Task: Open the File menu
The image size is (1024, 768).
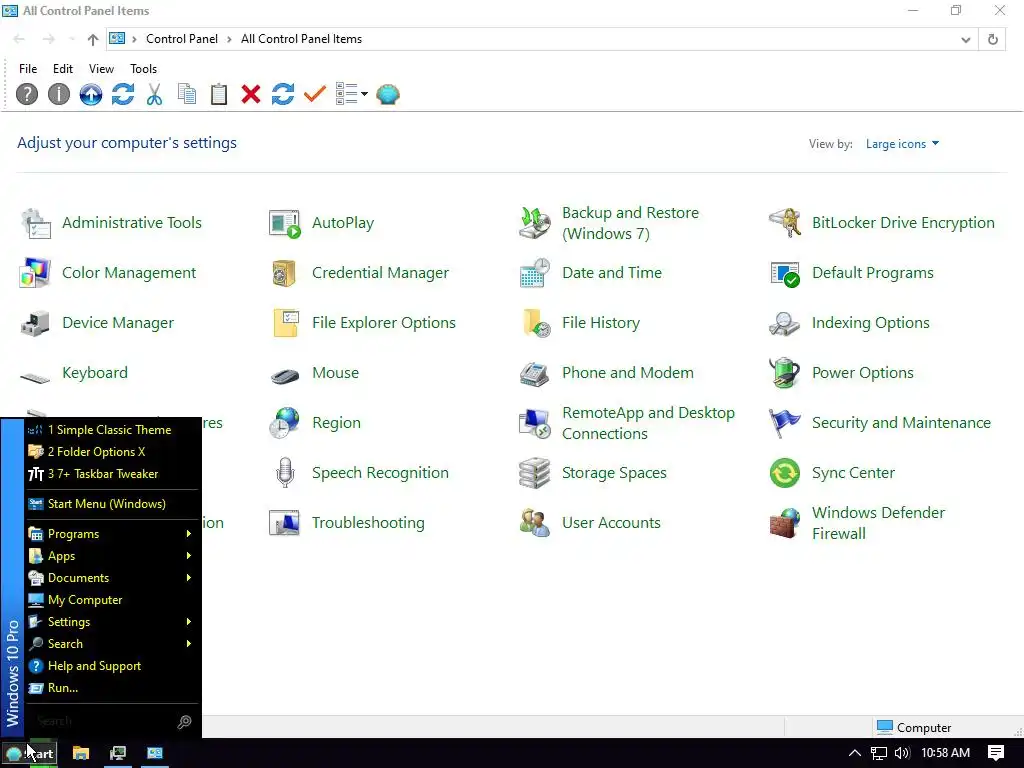Action: 28,69
